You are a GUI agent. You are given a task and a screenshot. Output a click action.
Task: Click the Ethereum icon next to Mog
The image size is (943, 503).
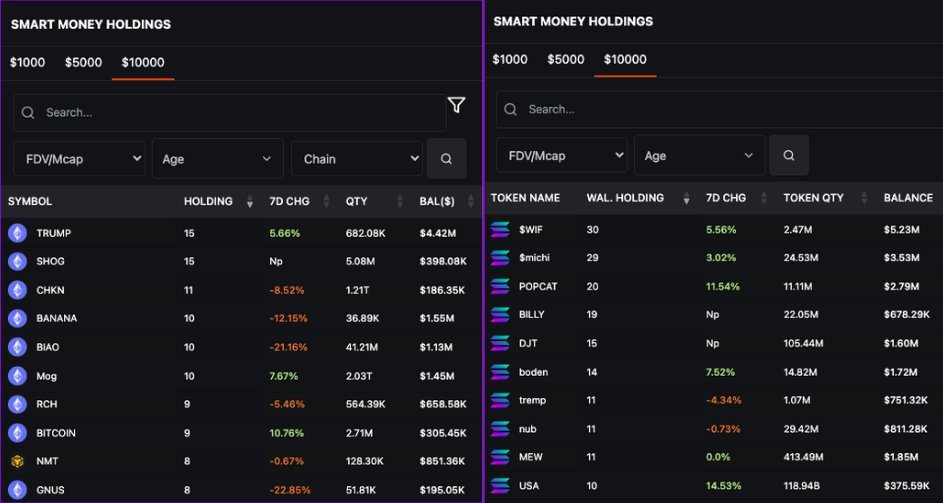coord(17,376)
